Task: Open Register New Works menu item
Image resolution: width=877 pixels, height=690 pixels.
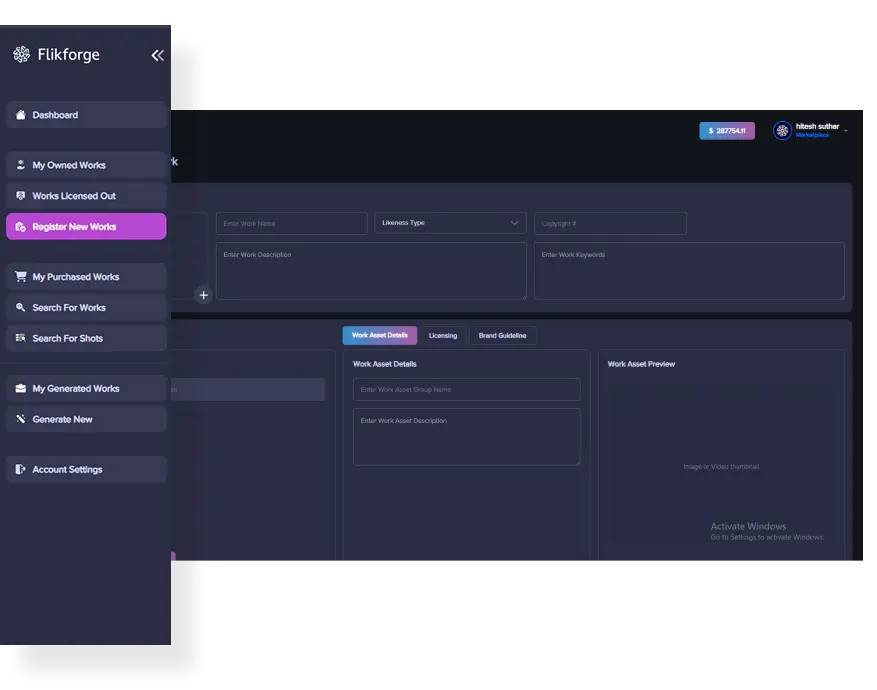Action: [x=86, y=227]
